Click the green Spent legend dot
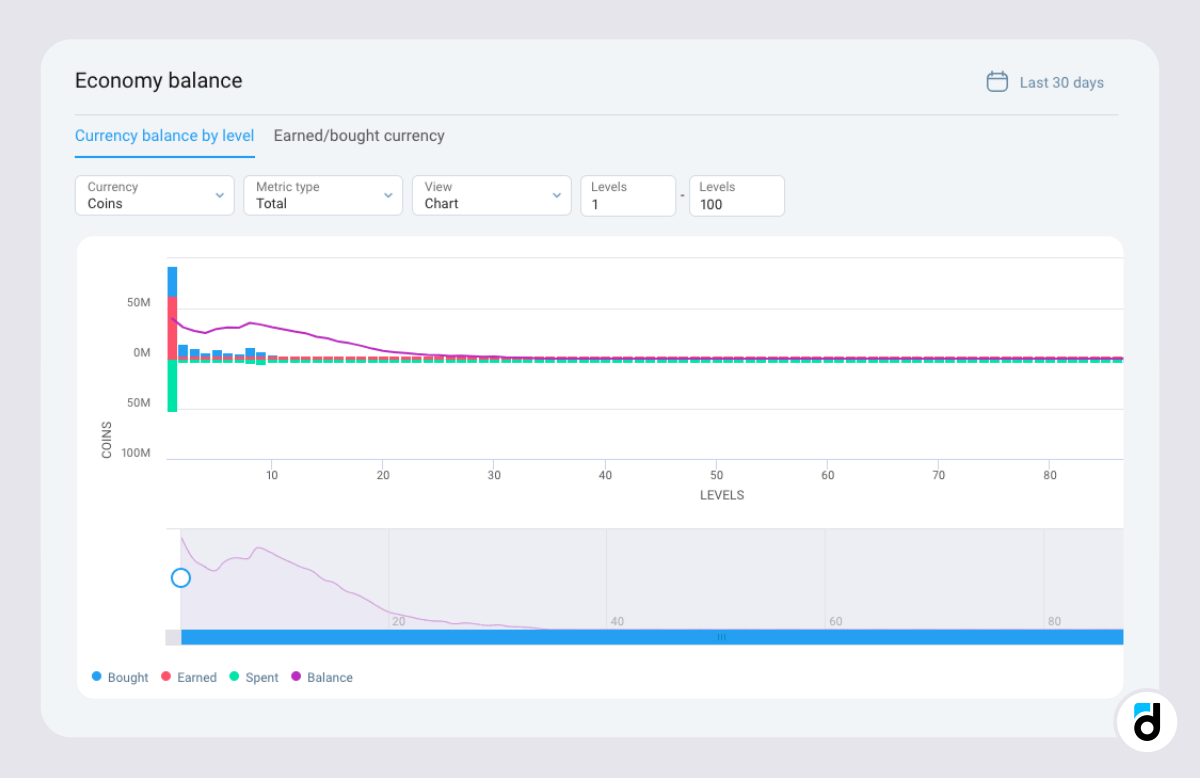1200x778 pixels. click(x=234, y=677)
